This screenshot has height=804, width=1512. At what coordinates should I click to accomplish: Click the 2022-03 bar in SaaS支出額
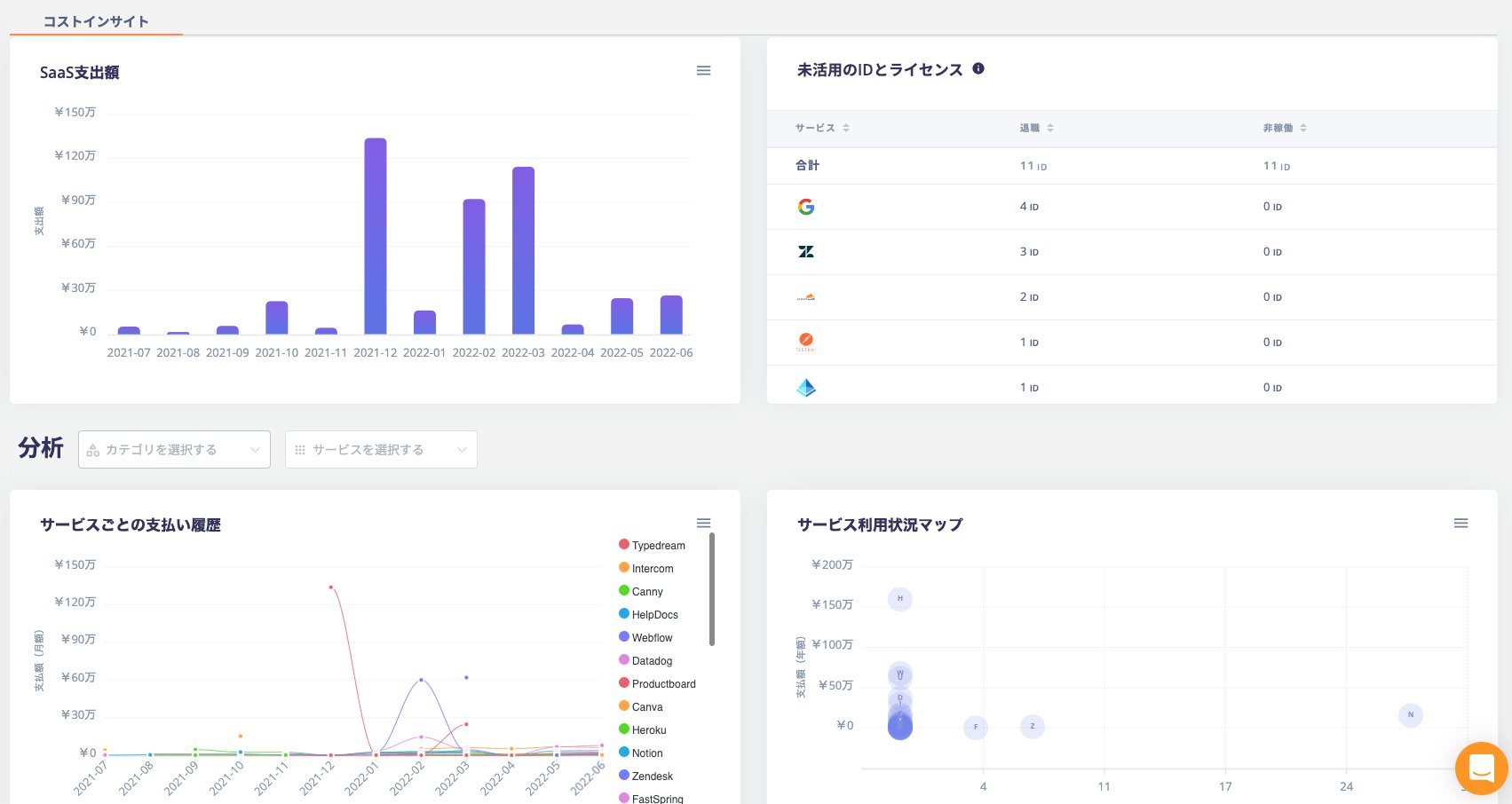pyautogui.click(x=523, y=250)
